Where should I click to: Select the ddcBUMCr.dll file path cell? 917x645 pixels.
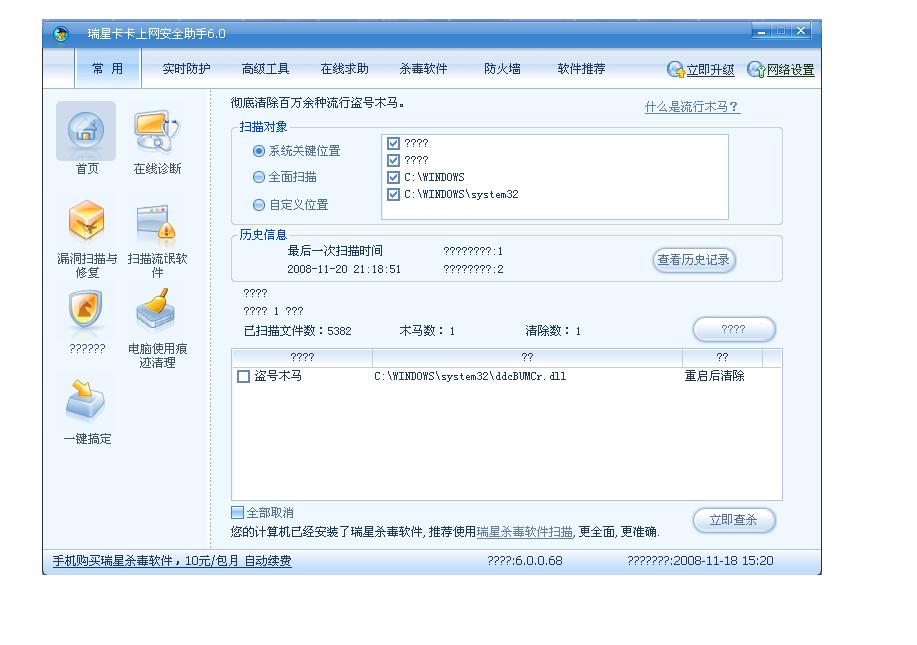pyautogui.click(x=470, y=377)
